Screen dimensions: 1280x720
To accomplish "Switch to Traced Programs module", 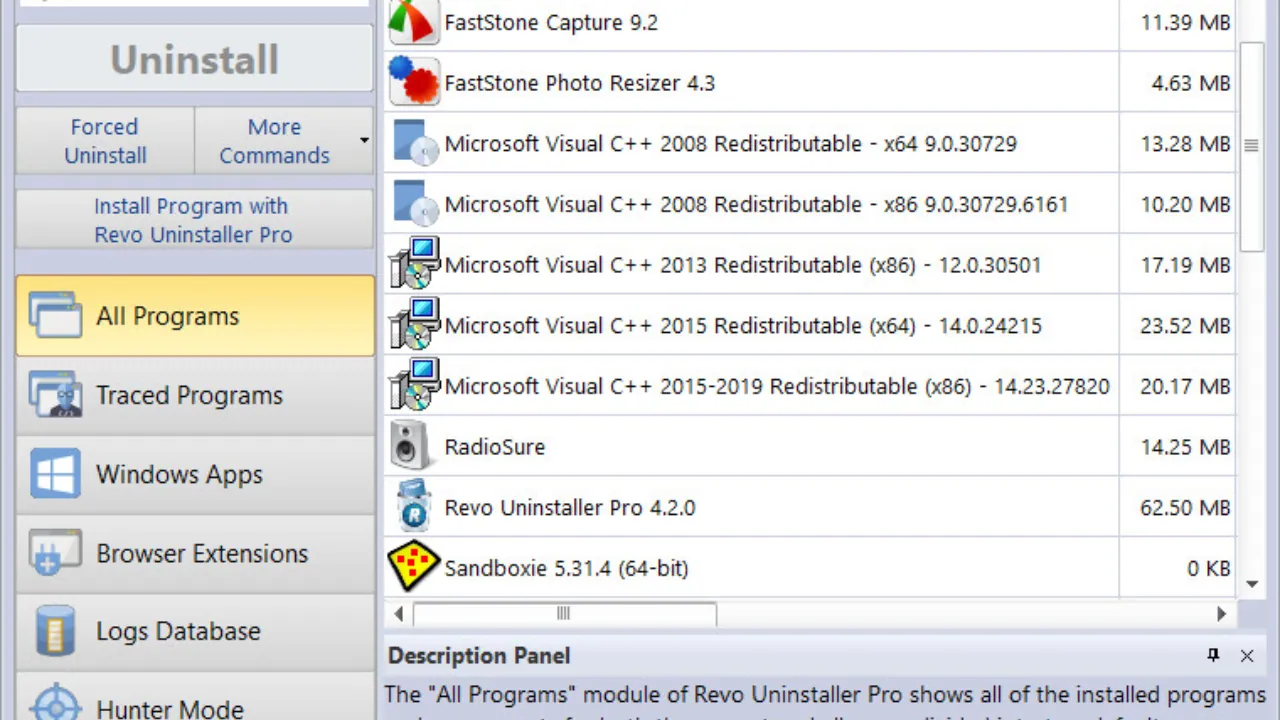I will (195, 395).
